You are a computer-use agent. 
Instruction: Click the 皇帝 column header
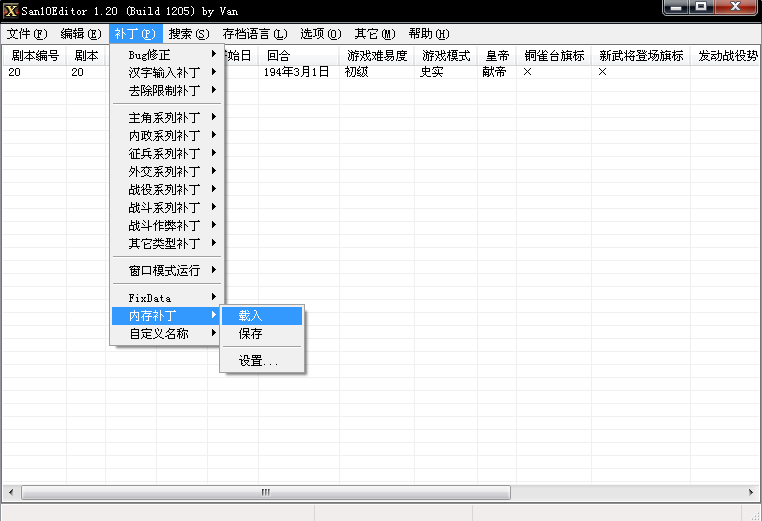(x=497, y=56)
